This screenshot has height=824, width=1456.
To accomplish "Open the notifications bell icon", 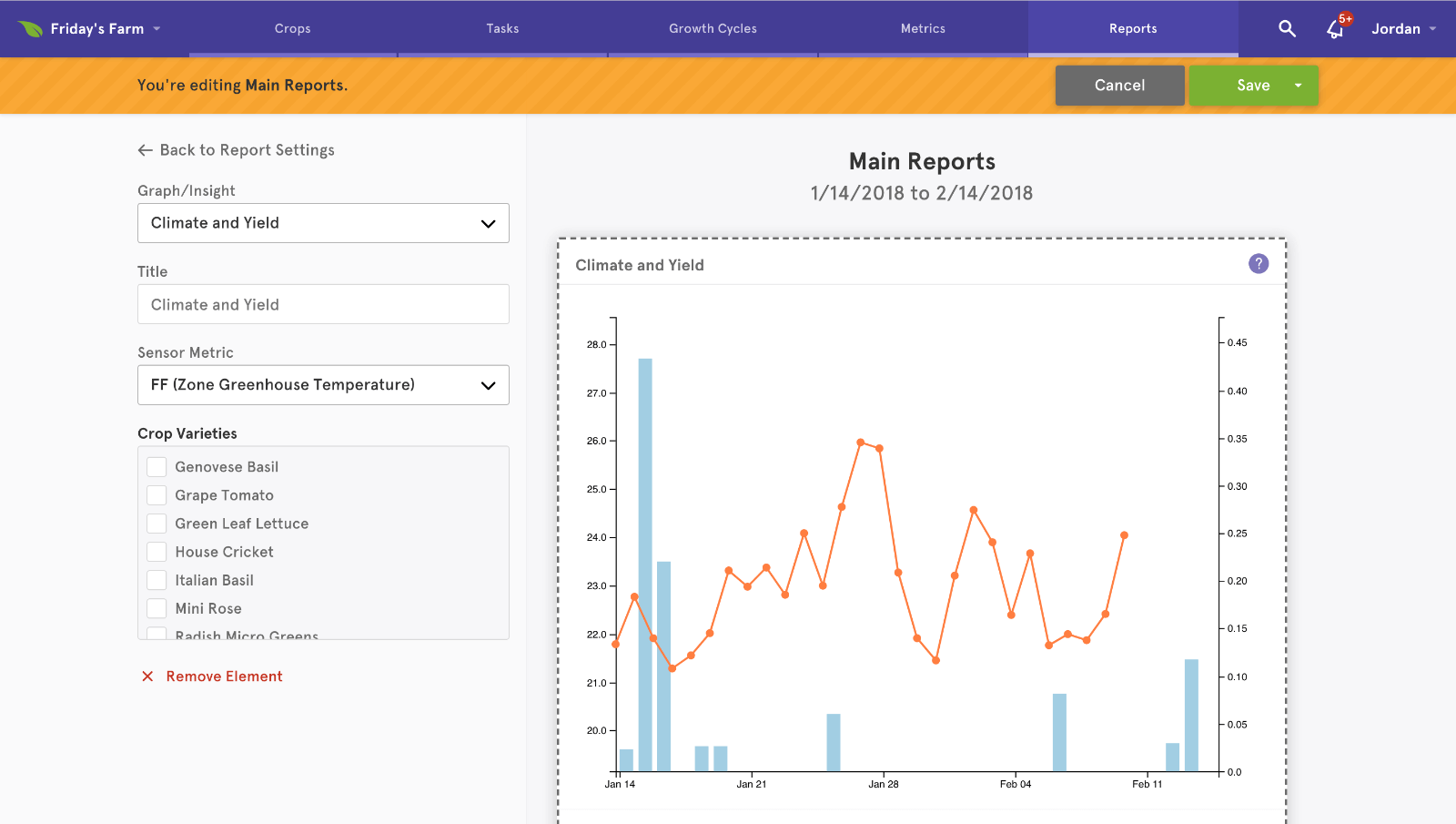I will (1335, 30).
